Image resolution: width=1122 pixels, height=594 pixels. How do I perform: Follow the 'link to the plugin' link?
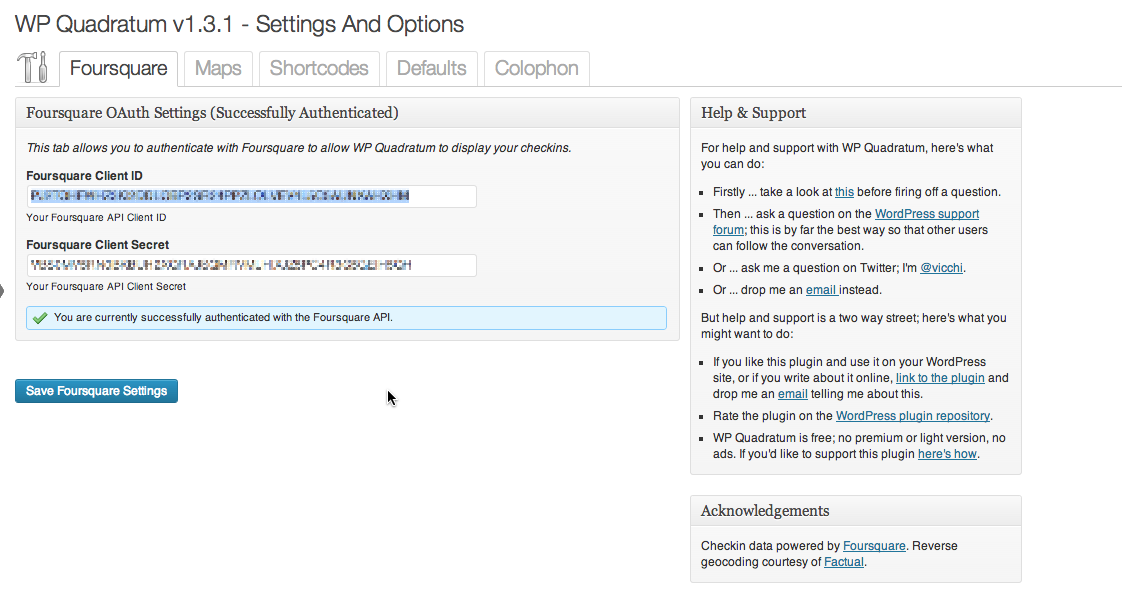(x=940, y=378)
